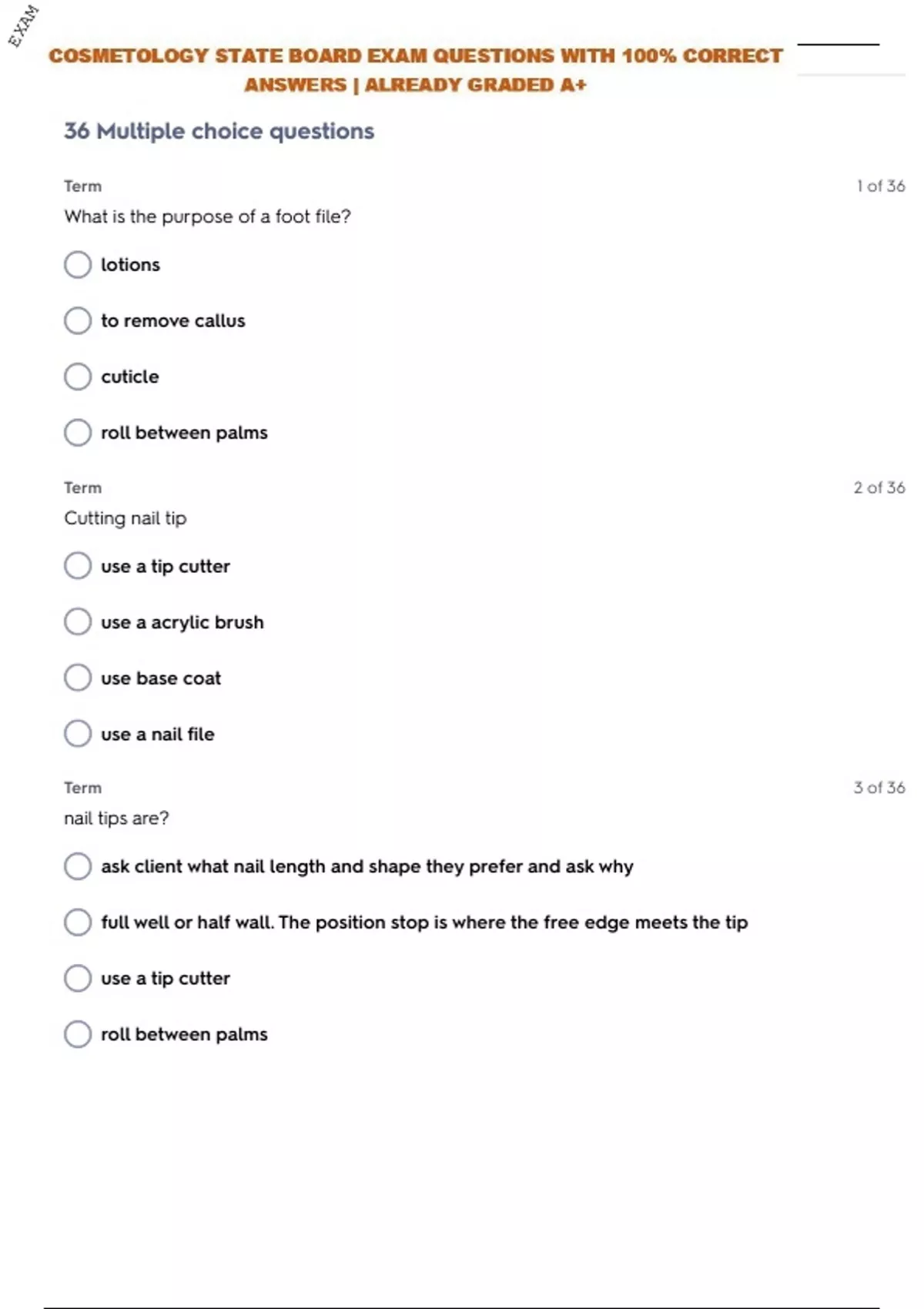
Task: Click question text 'What is the purpose of a foot file?'
Action: pyautogui.click(x=207, y=217)
